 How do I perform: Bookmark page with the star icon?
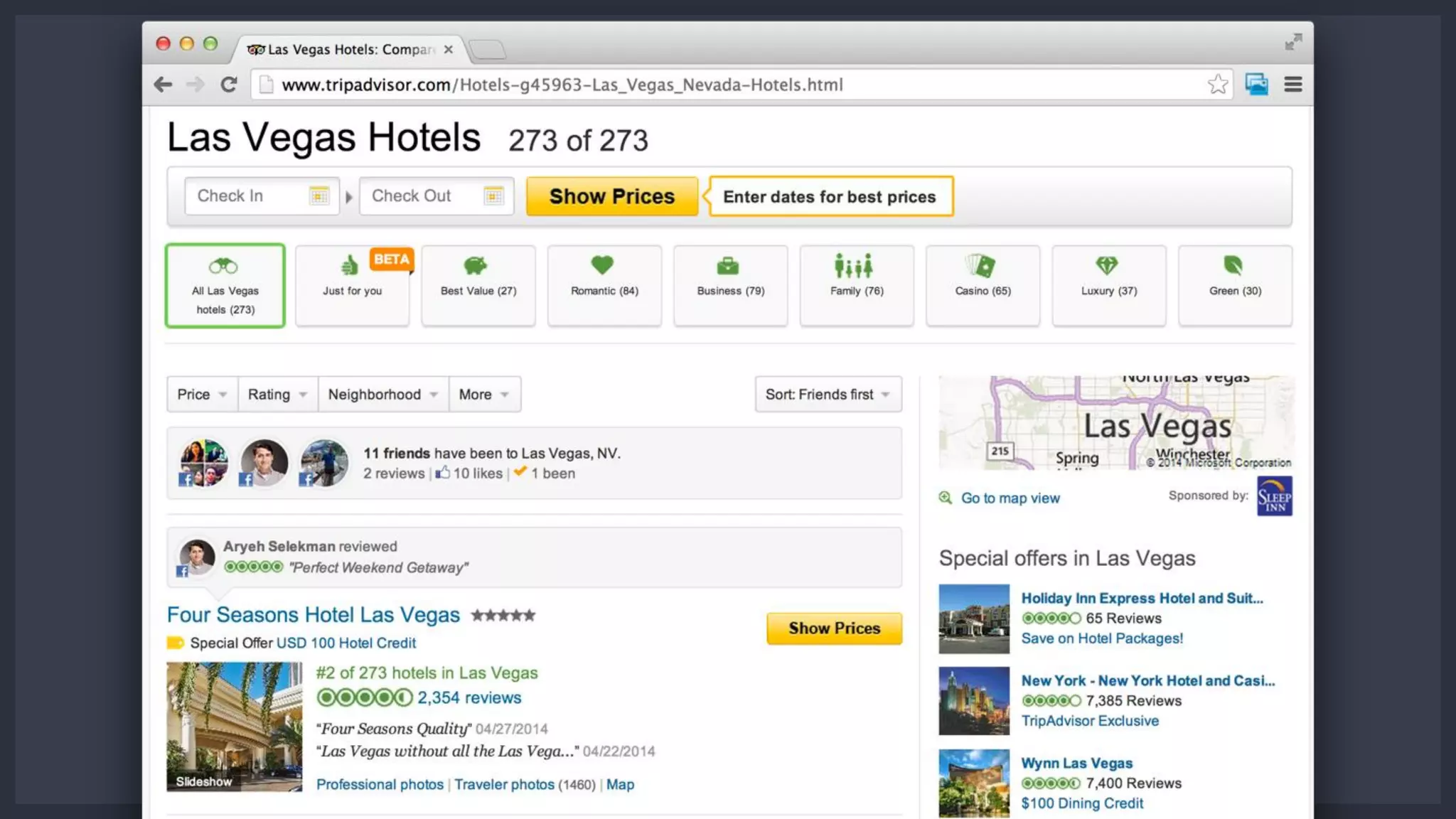[1217, 85]
